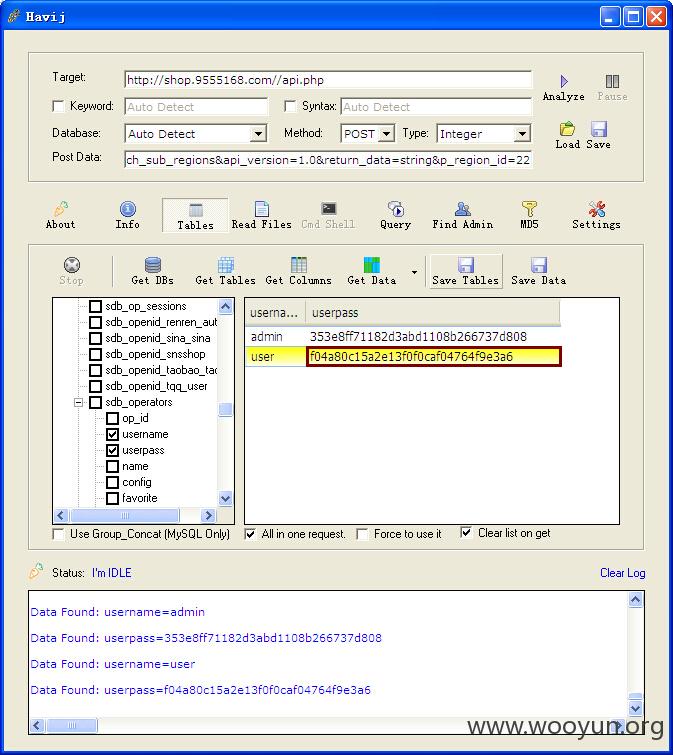Click the tree horizontal scroll left arrow
Screen dimensions: 673x755
[x=61, y=516]
